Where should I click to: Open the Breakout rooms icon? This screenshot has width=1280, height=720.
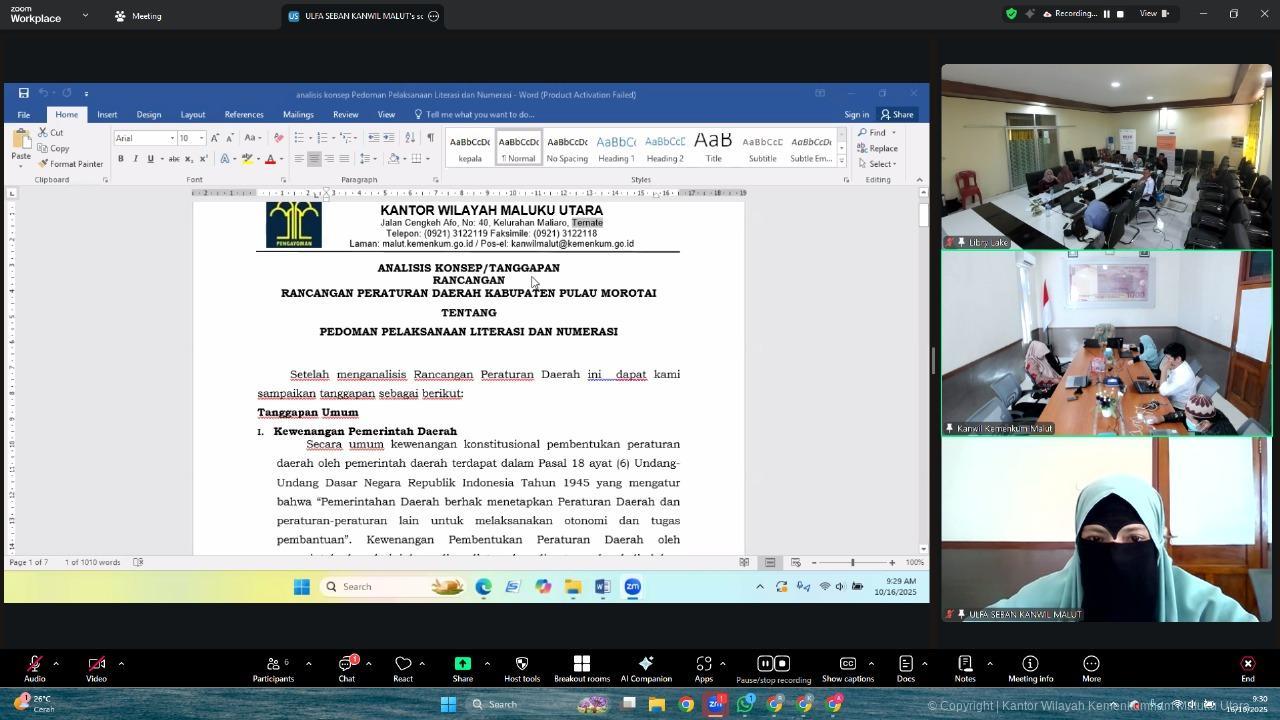581,665
